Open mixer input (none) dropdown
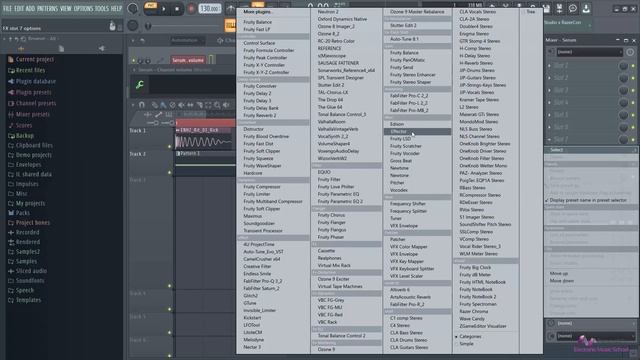This screenshot has width=640, height=360. tap(589, 52)
